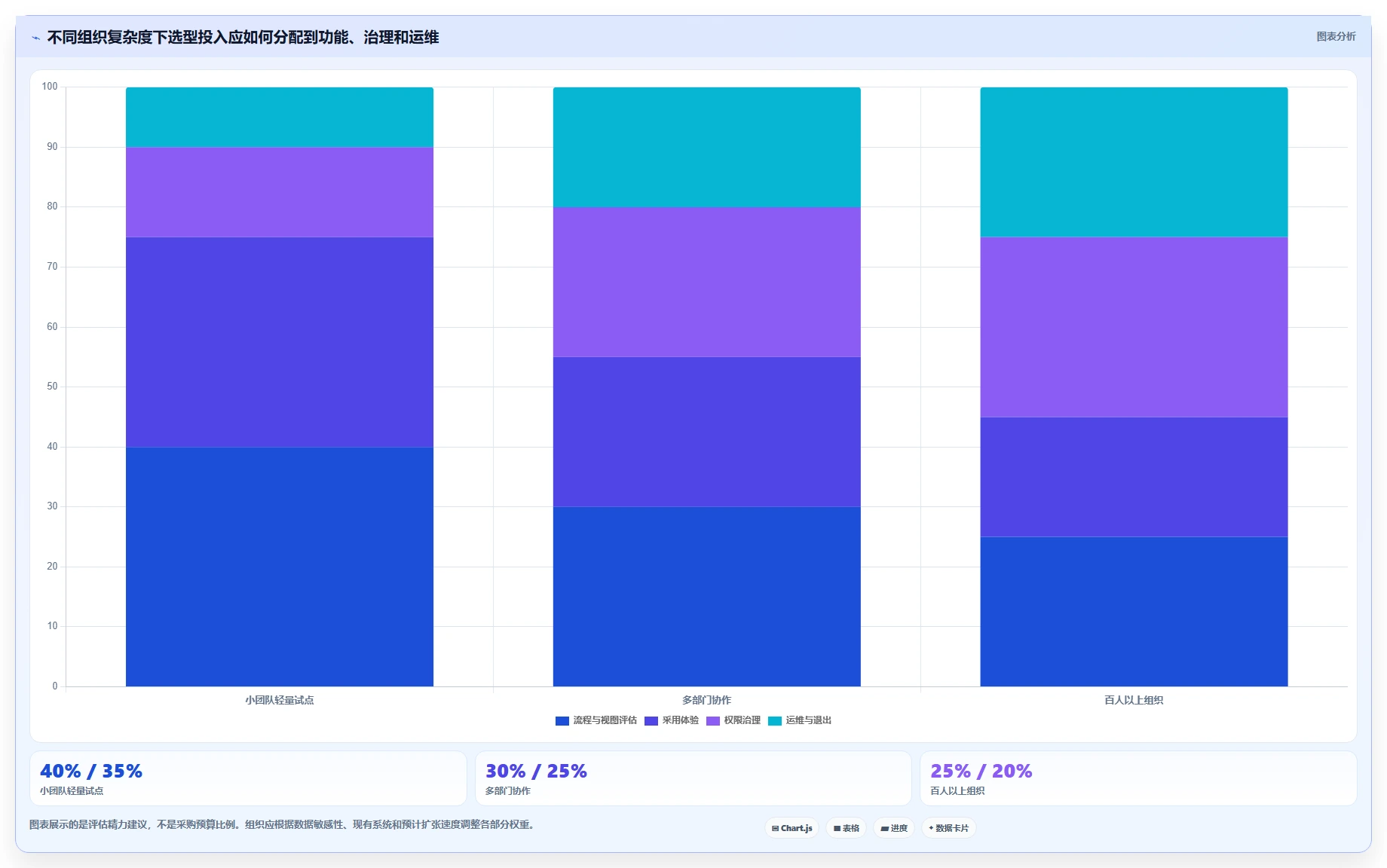This screenshot has width=1387, height=868.
Task: Click the blue bottom segment of 小团队轻量试点 bar
Action: (x=280, y=567)
